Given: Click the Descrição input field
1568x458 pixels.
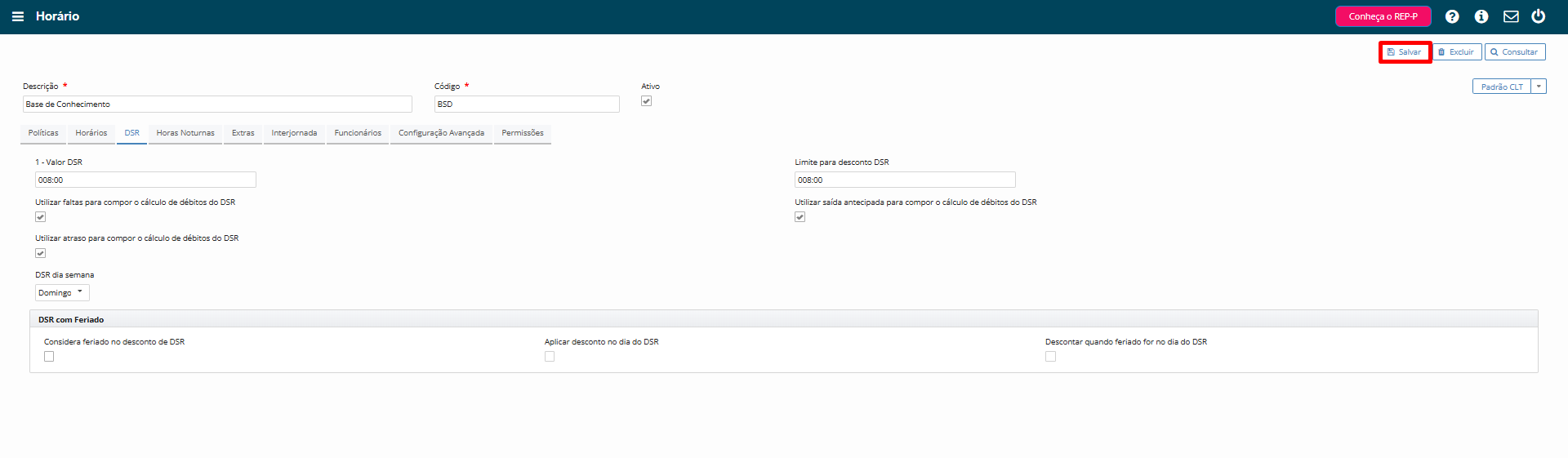Looking at the screenshot, I should tap(217, 104).
